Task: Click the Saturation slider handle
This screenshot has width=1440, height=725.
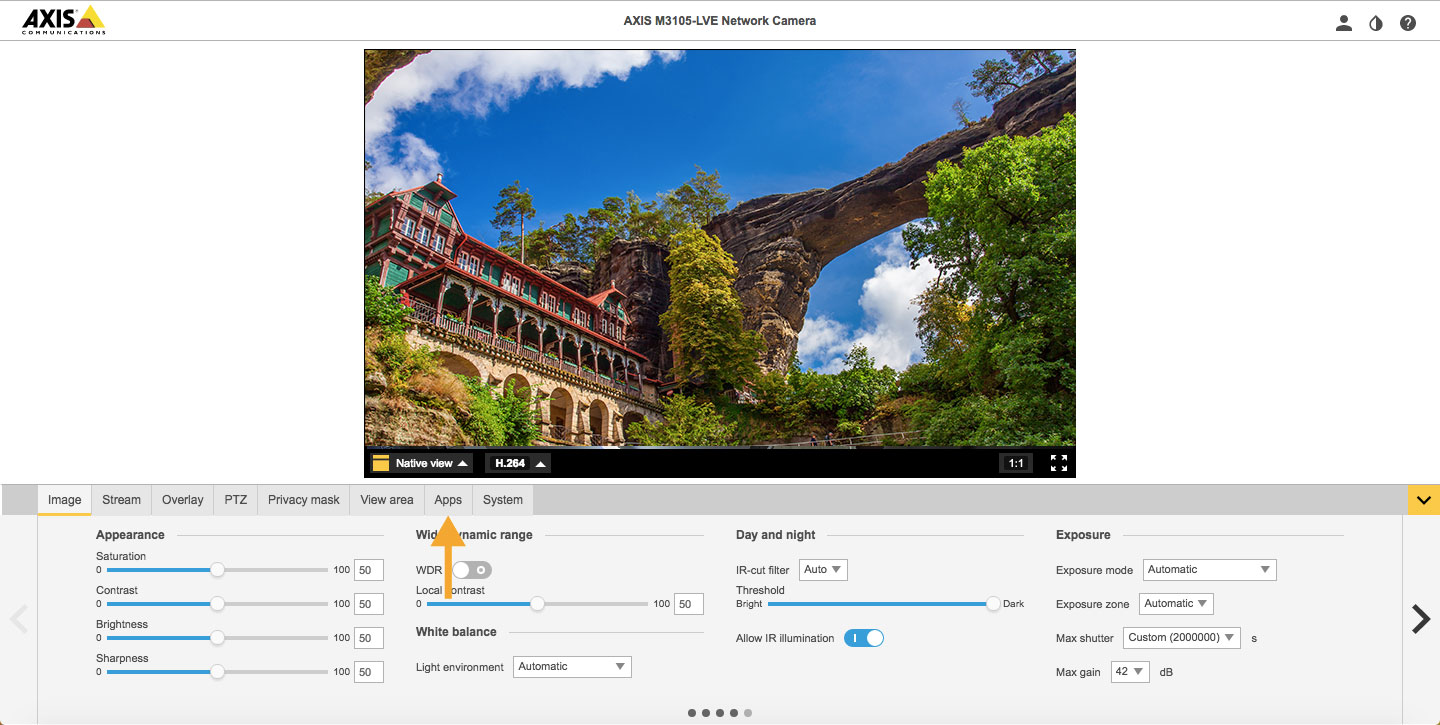Action: pyautogui.click(x=217, y=570)
